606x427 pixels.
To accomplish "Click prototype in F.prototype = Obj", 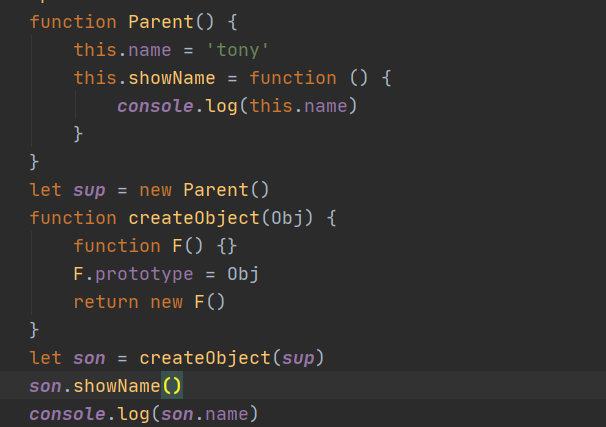I will [144, 274].
